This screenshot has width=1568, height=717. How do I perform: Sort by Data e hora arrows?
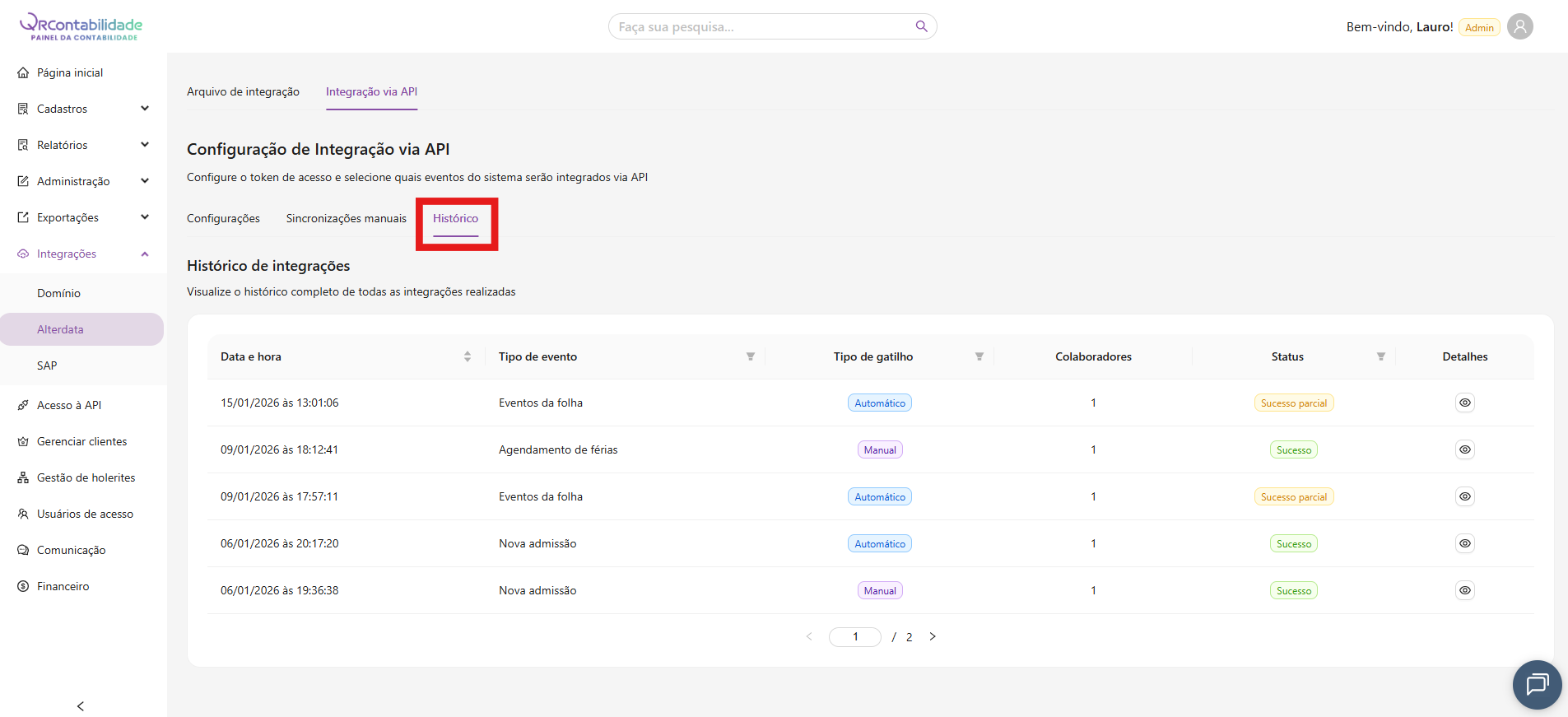click(x=468, y=356)
